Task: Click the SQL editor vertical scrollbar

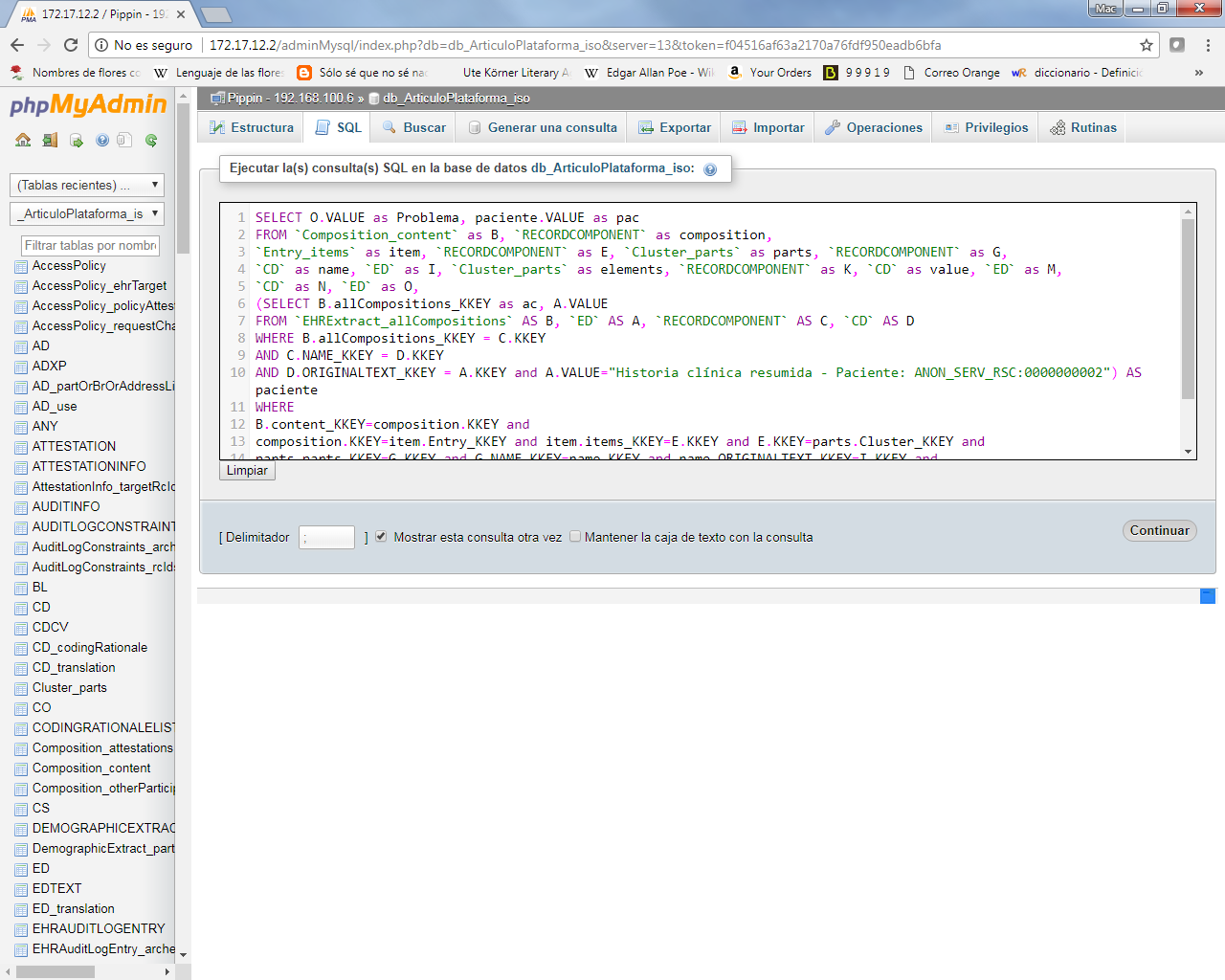Action: click(1188, 306)
